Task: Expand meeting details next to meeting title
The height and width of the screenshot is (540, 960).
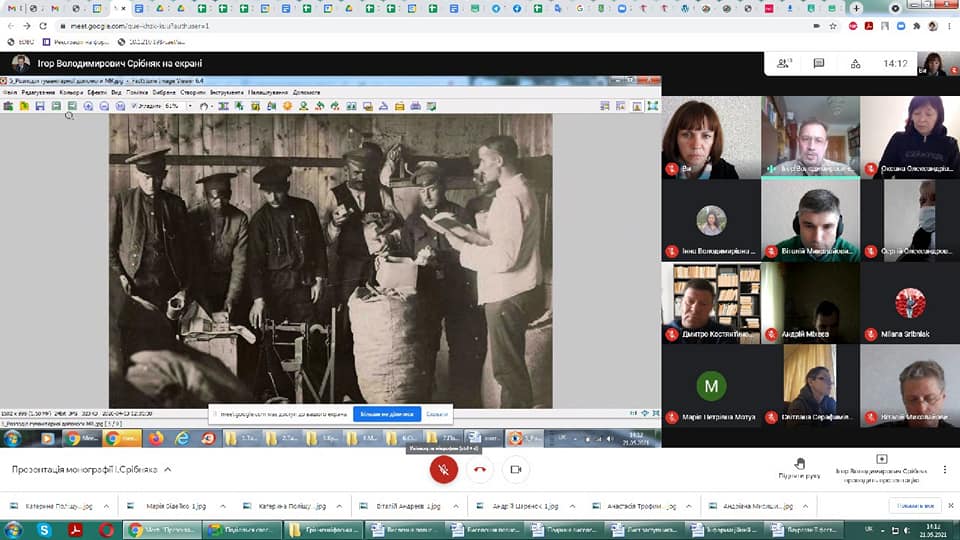Action: pyautogui.click(x=168, y=469)
